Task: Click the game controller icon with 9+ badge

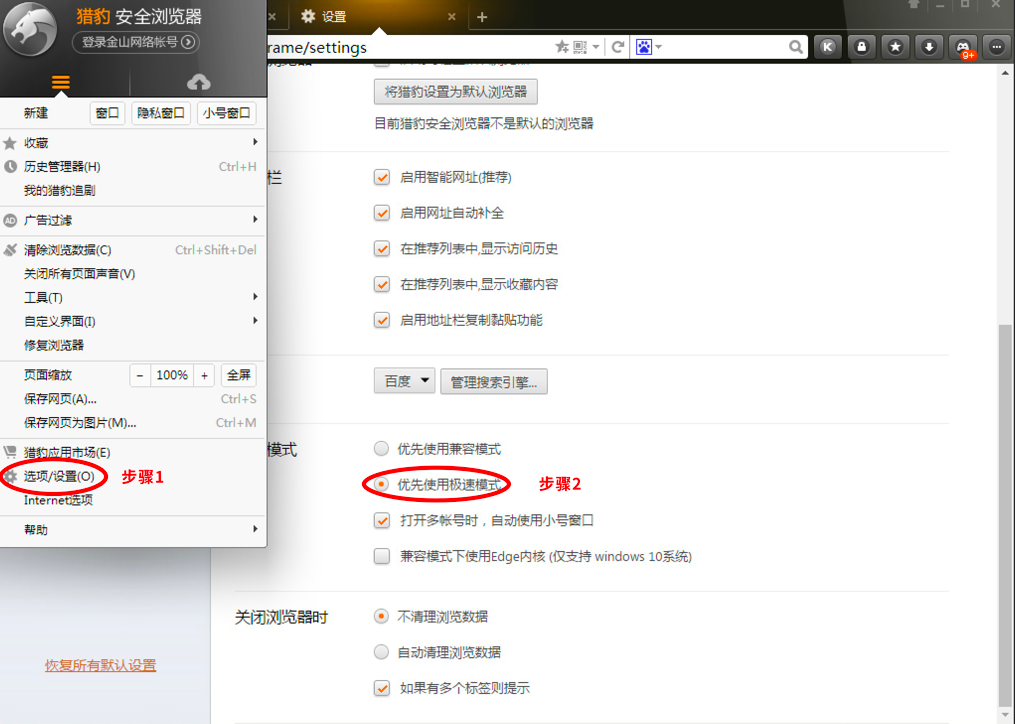Action: pyautogui.click(x=963, y=47)
